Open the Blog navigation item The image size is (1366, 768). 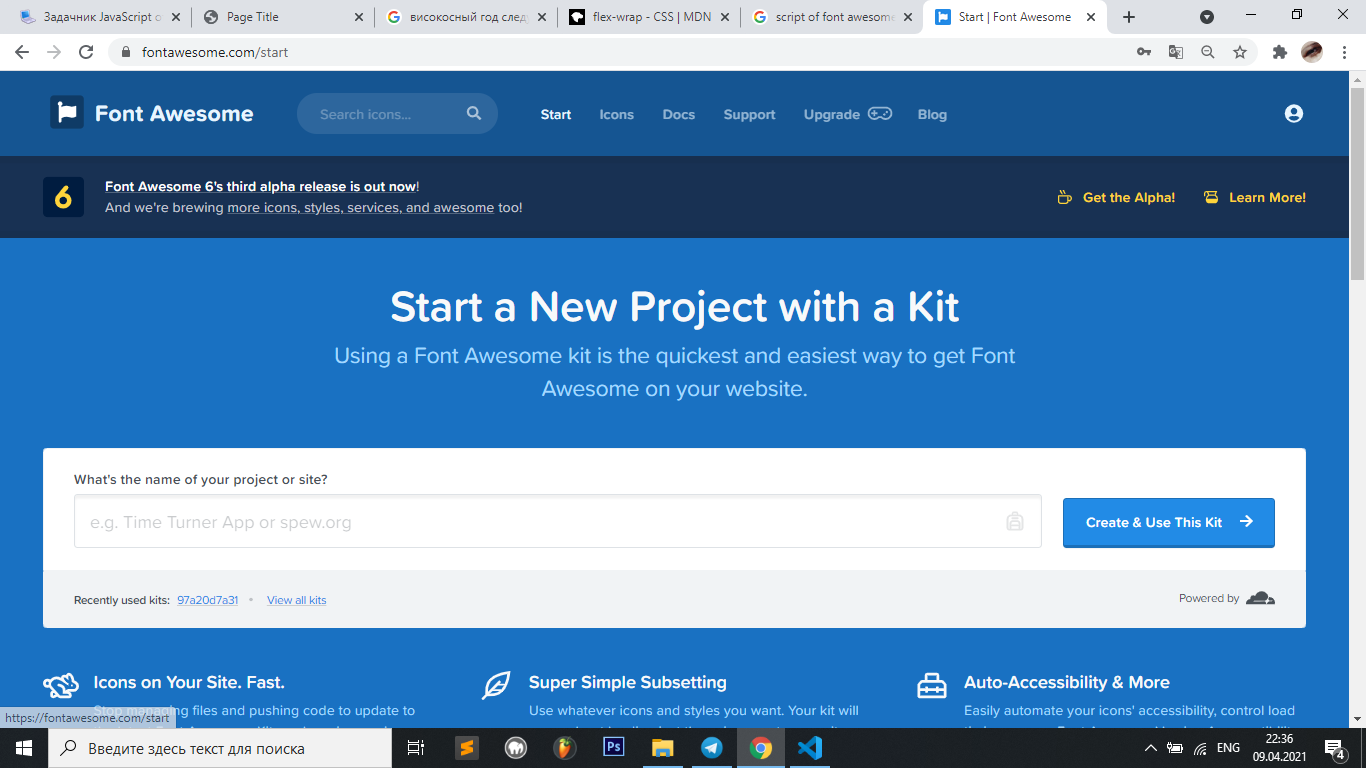click(932, 114)
